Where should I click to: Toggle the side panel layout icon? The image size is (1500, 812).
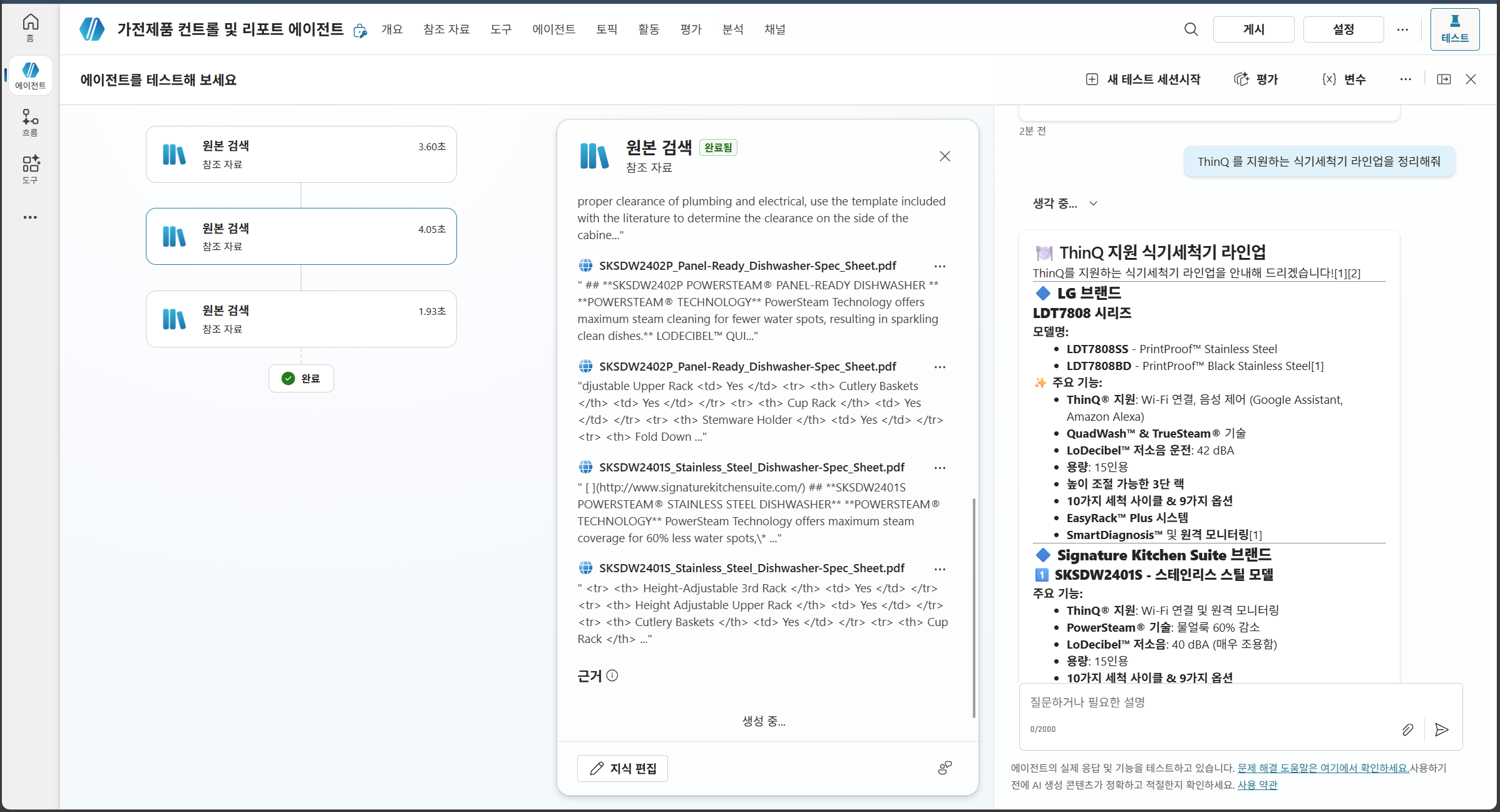[1444, 80]
